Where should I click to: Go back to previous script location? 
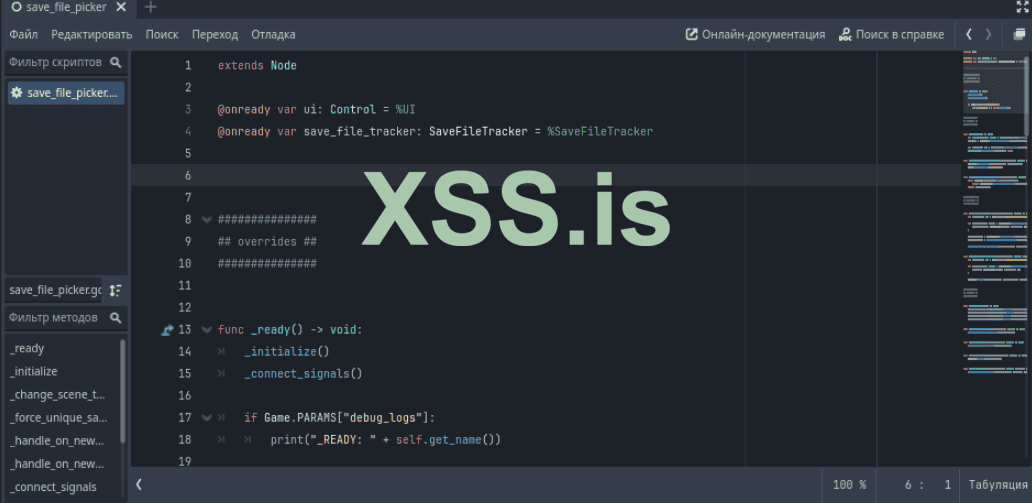(x=969, y=34)
